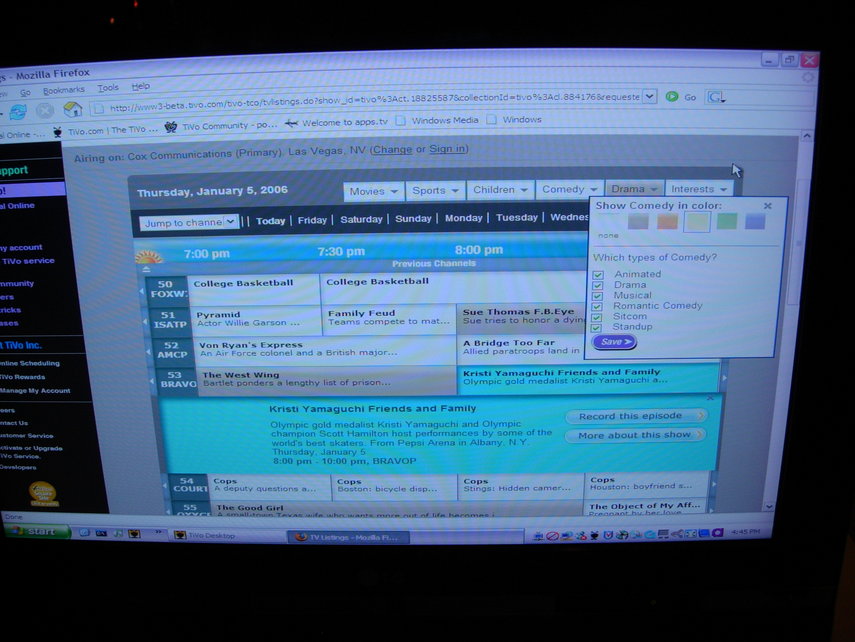This screenshot has height=642, width=855.
Task: Click More about this show
Action: point(635,435)
